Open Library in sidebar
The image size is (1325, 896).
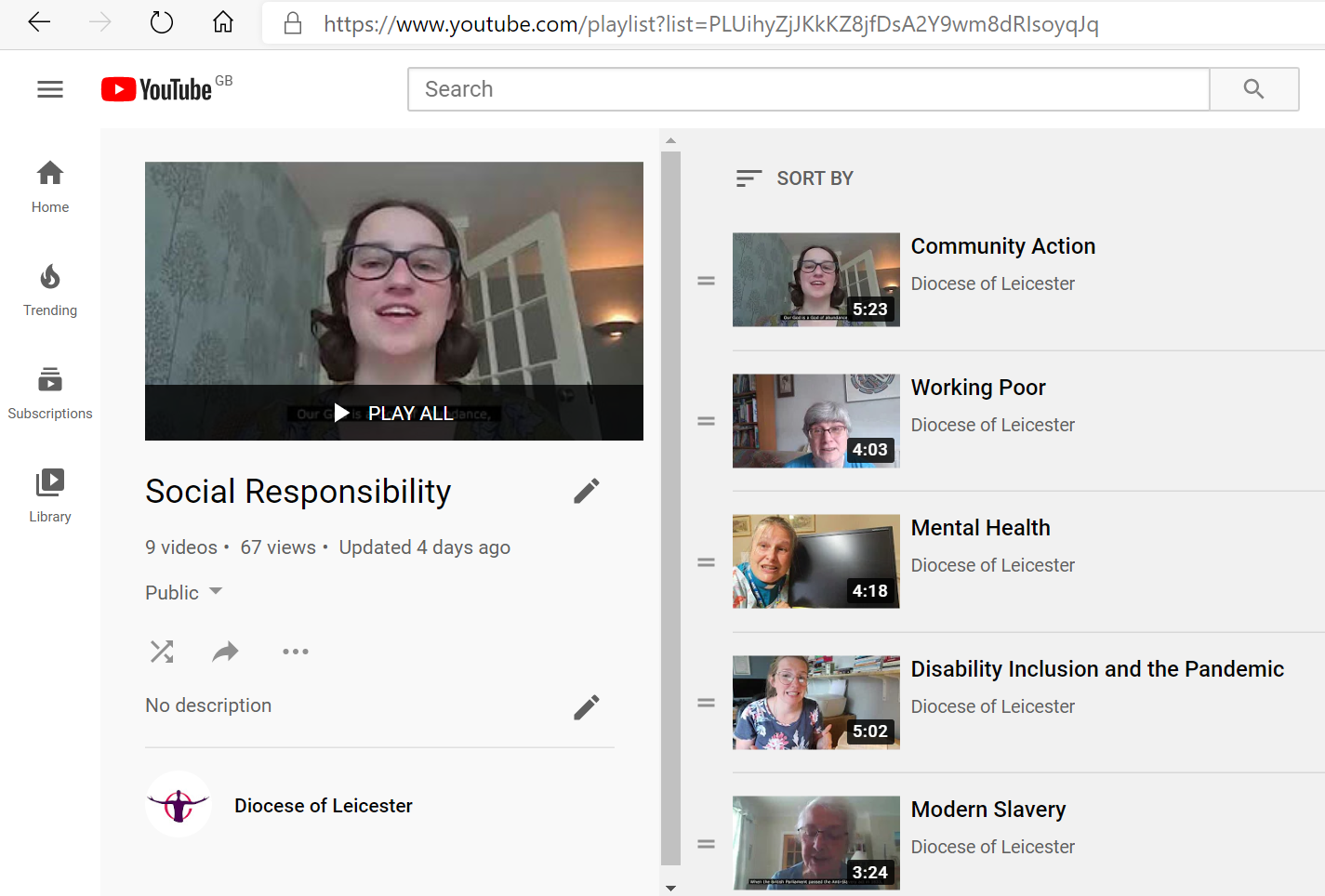(x=50, y=495)
